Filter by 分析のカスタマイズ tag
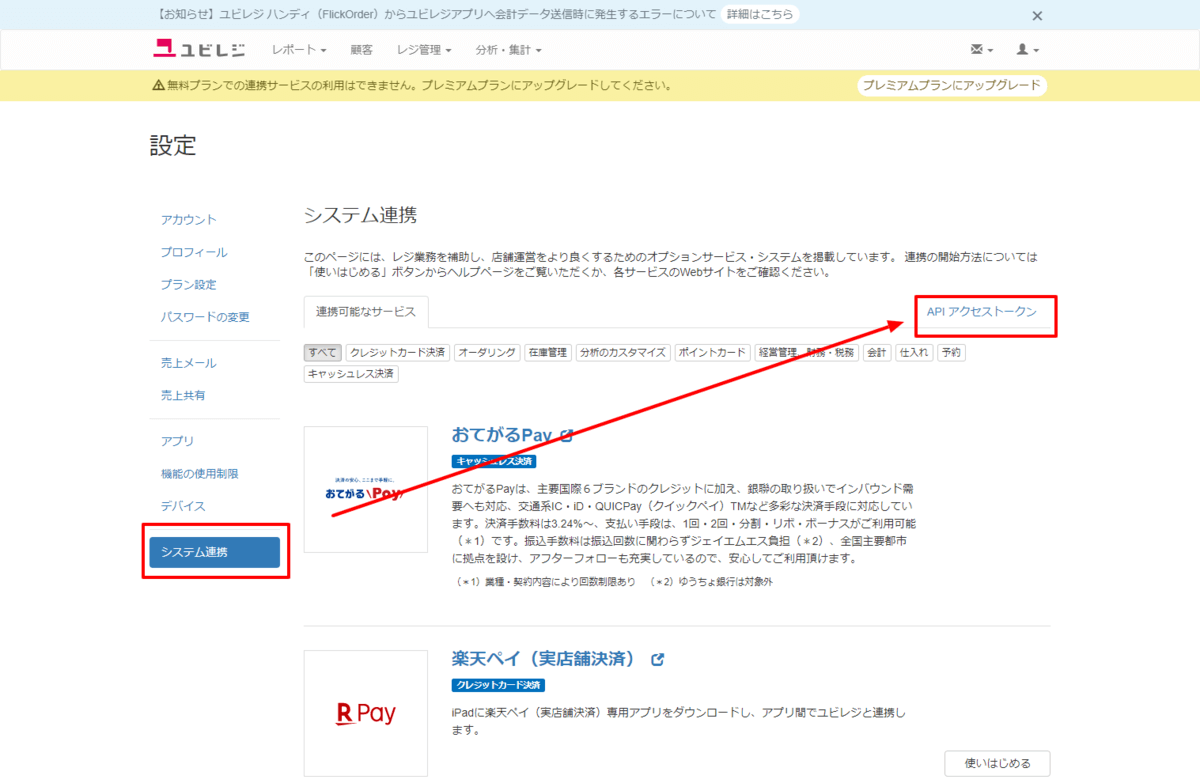The image size is (1200, 783). [622, 353]
